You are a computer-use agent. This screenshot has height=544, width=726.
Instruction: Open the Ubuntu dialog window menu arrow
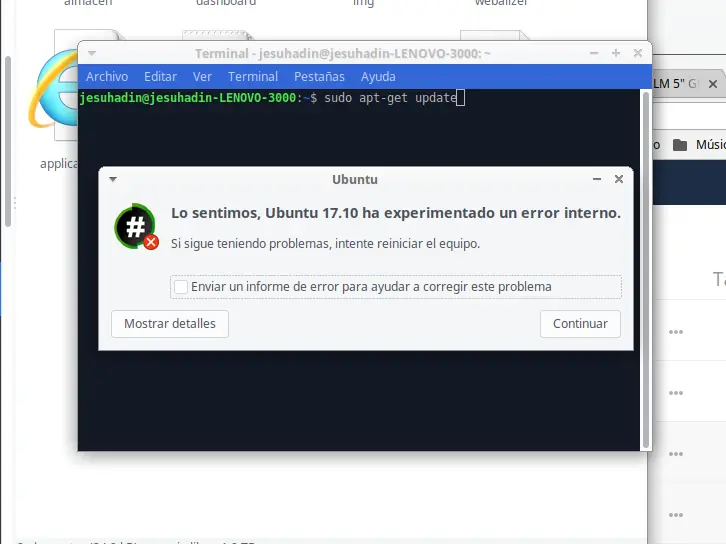(x=113, y=179)
